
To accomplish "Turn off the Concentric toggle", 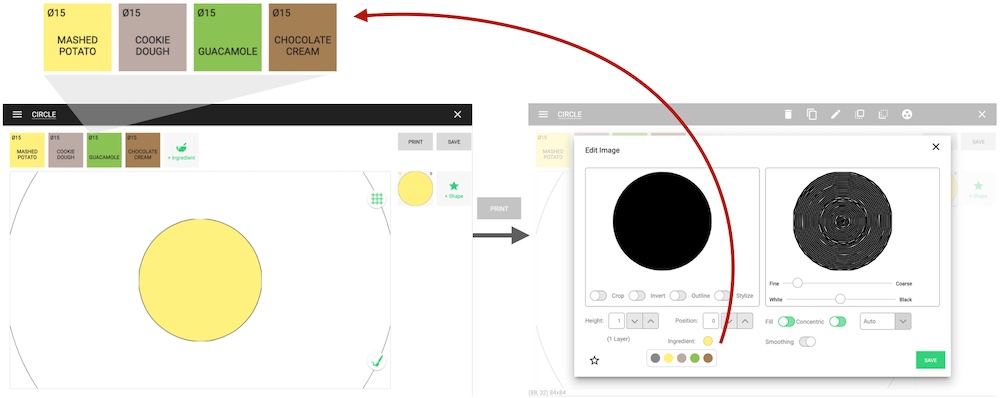I will pos(837,321).
